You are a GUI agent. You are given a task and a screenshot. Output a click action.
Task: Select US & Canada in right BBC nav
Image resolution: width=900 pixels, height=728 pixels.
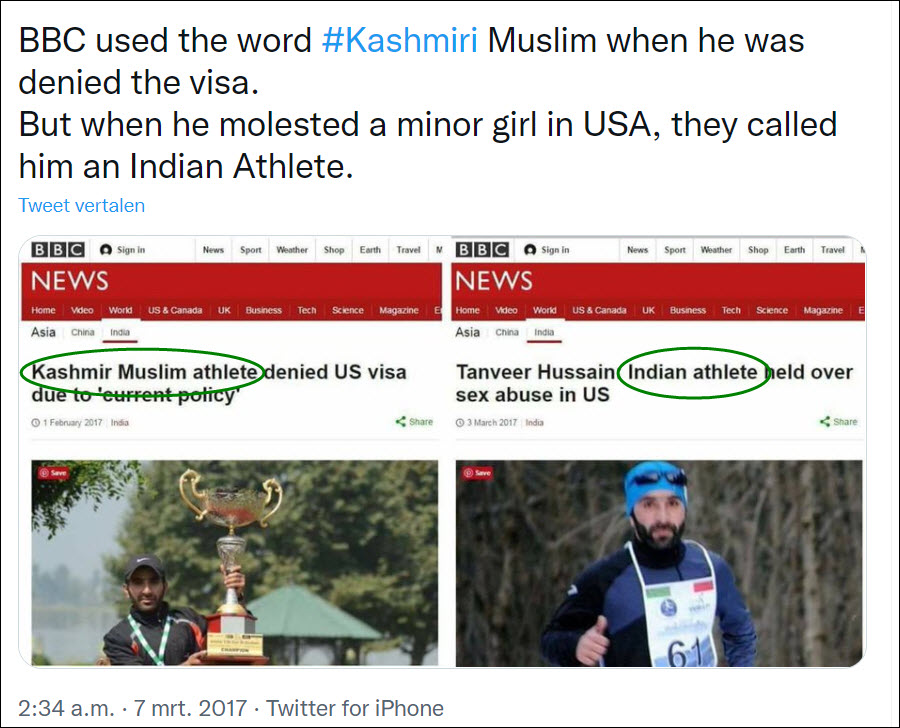pyautogui.click(x=598, y=310)
